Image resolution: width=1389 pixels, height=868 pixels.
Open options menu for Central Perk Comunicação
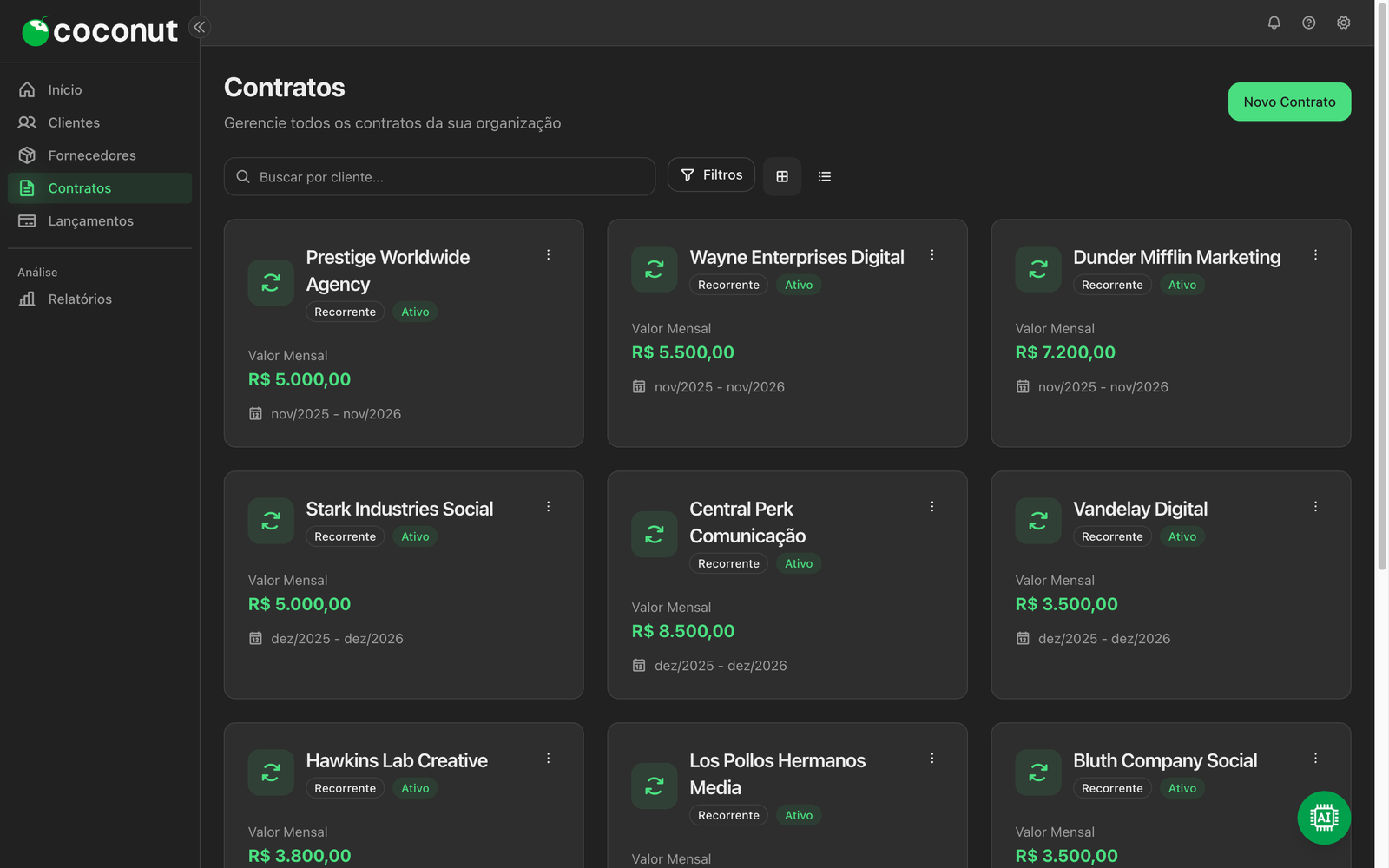(932, 507)
